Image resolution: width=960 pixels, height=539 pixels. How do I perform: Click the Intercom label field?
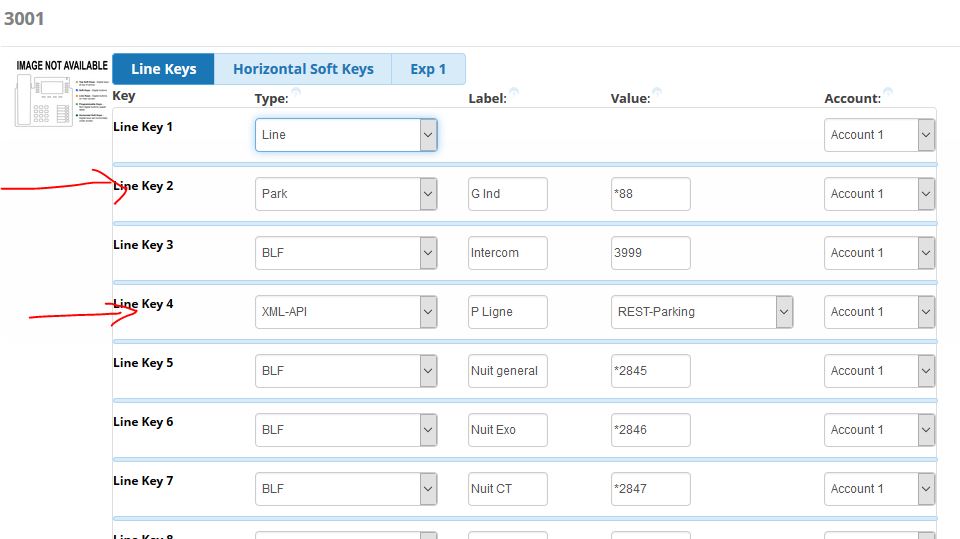click(x=508, y=253)
